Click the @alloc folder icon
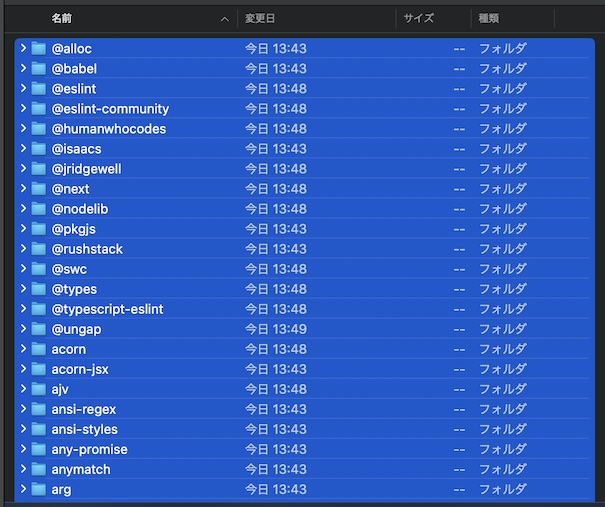The width and height of the screenshot is (605, 507). coord(39,49)
